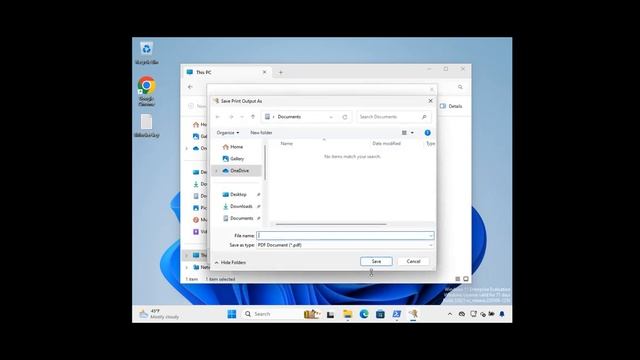This screenshot has width=640, height=360.
Task: Sort by the Date modified column header
Action: (x=387, y=144)
